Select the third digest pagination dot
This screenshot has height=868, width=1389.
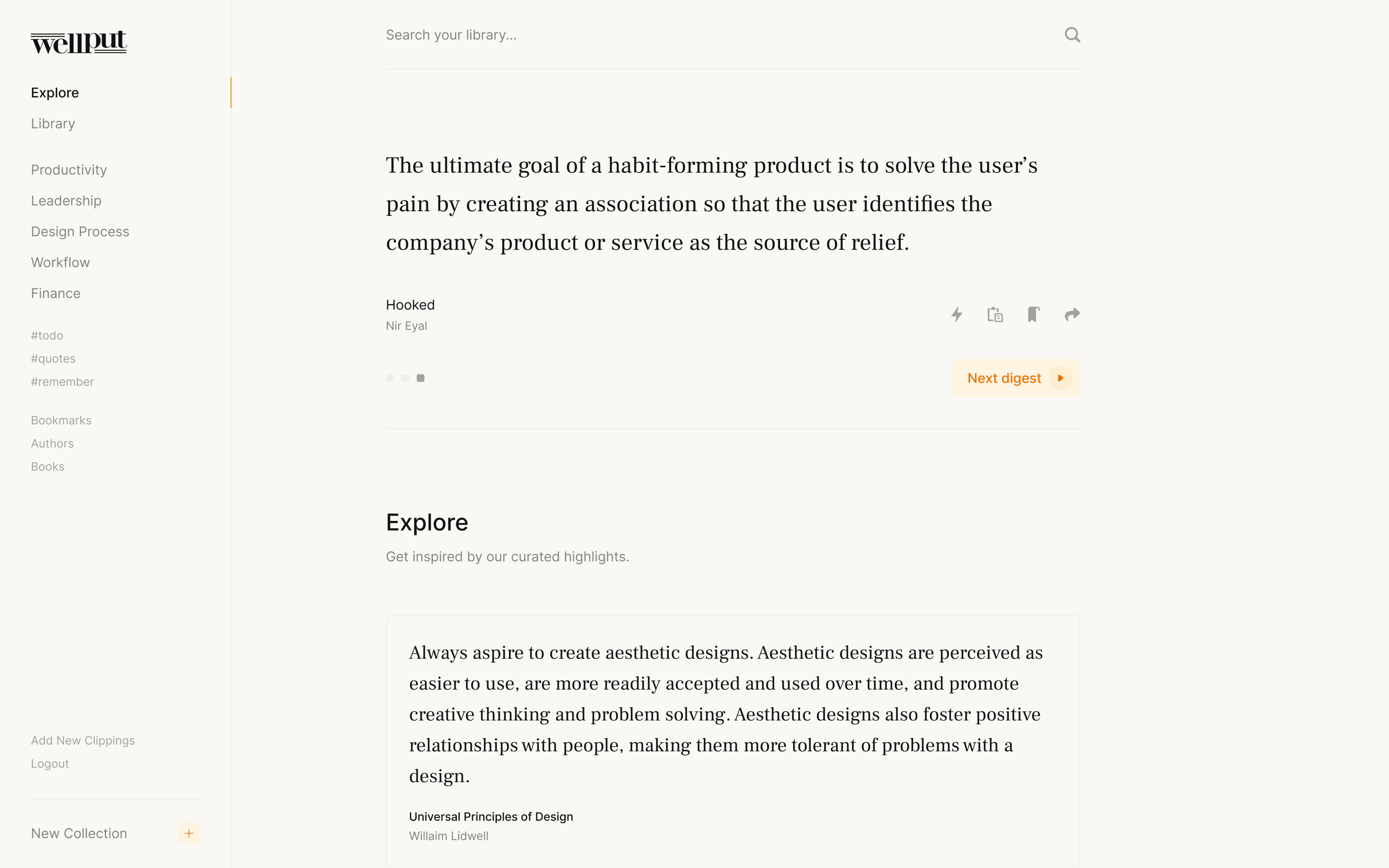tap(421, 378)
